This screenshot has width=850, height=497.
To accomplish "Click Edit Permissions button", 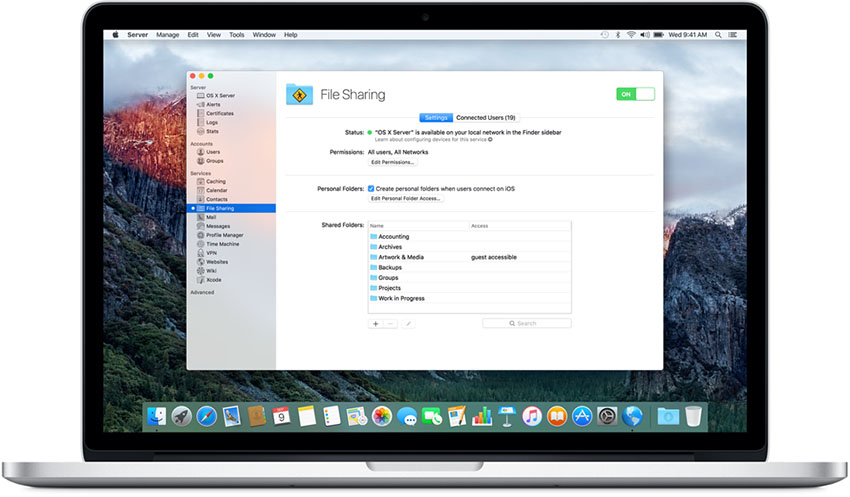I will click(x=392, y=162).
